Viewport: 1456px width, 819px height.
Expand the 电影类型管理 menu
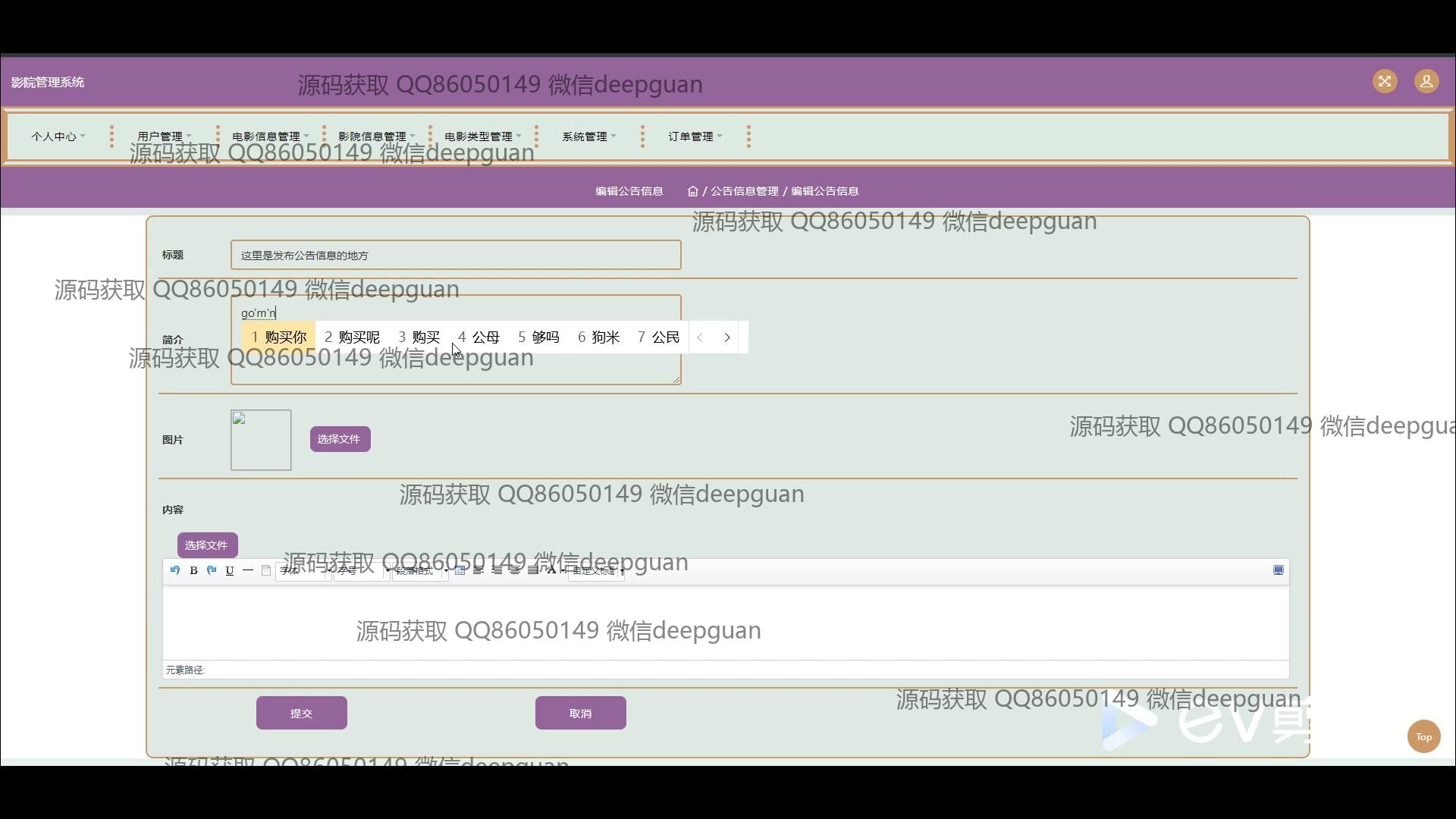[x=483, y=136]
